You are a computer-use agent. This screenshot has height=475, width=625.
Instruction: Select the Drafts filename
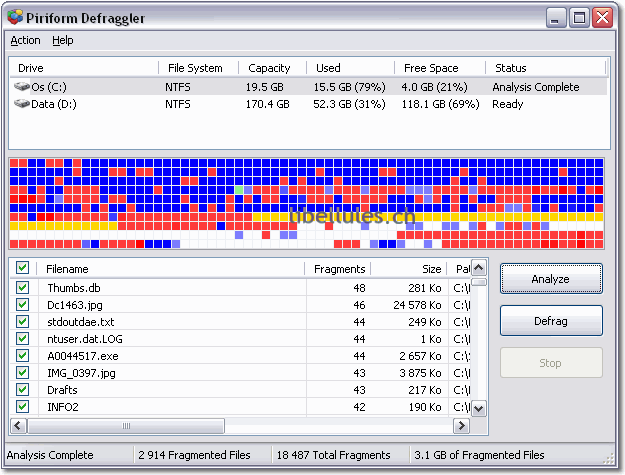coord(62,390)
